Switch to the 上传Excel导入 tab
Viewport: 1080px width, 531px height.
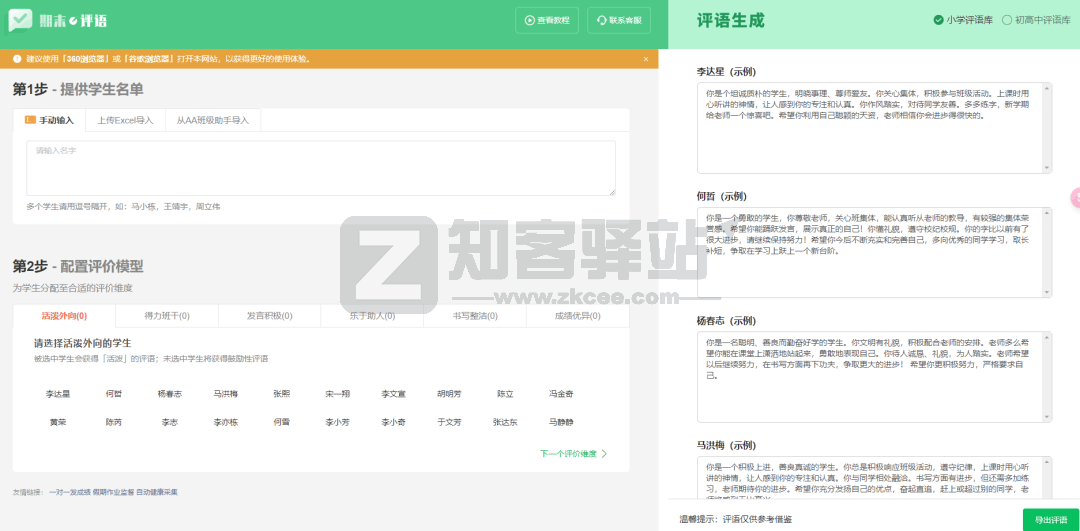coord(125,120)
